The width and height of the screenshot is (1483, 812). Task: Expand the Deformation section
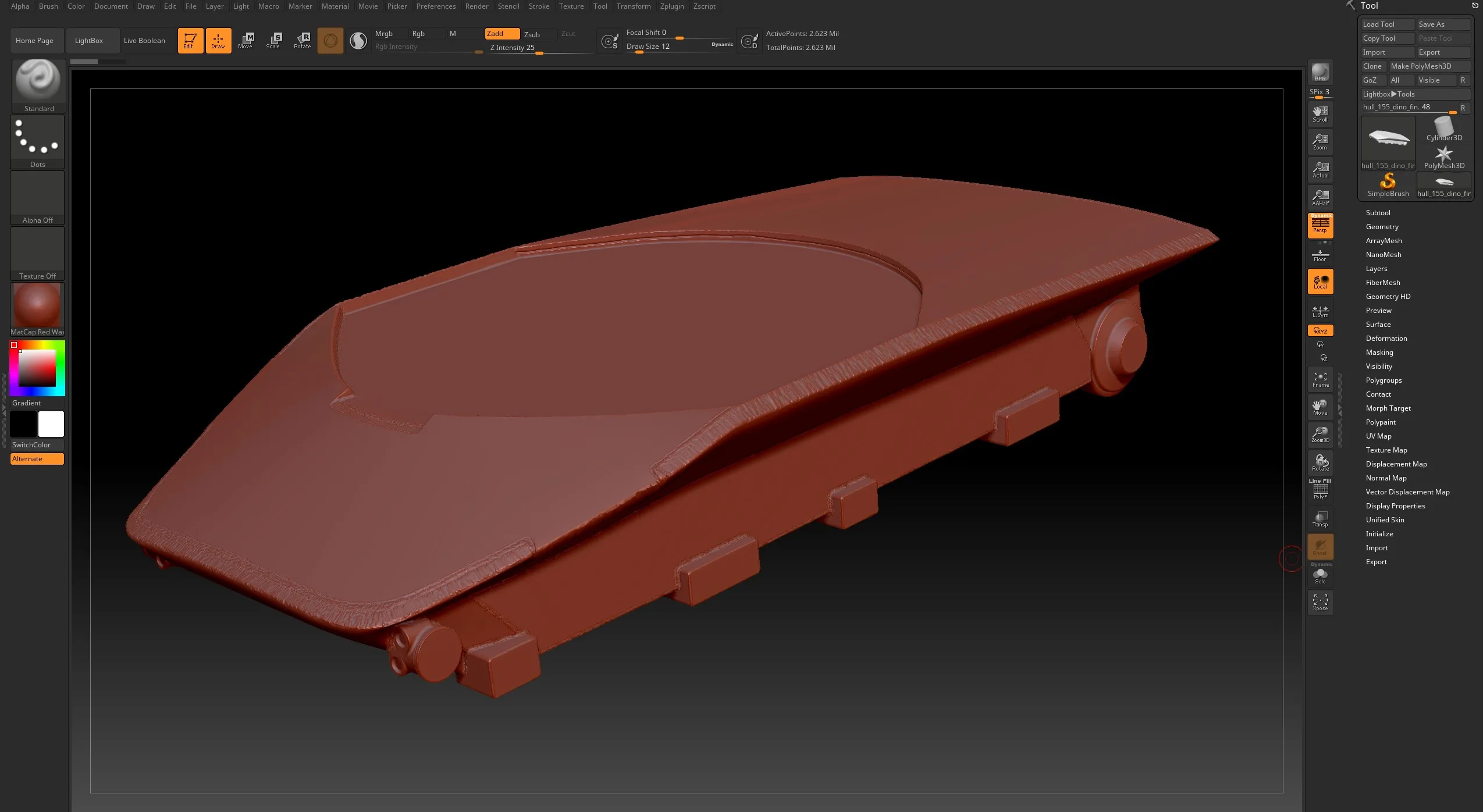click(1386, 339)
